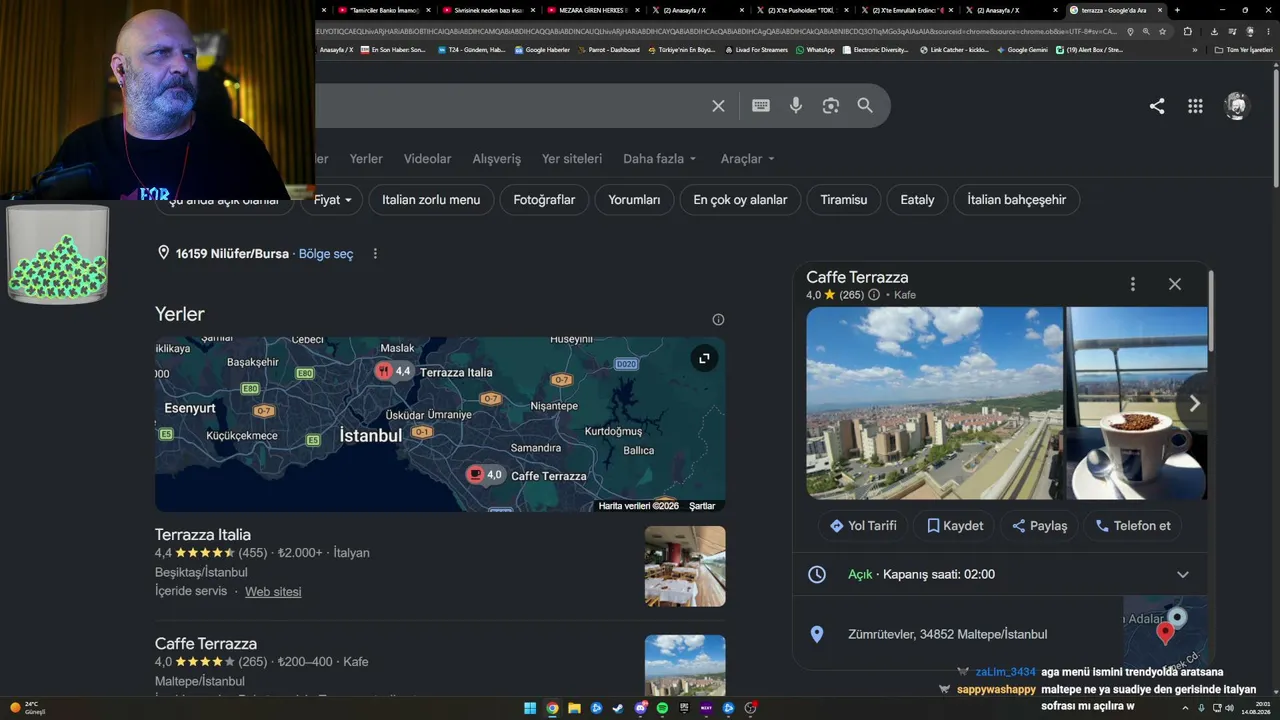Viewport: 1280px width, 720px height.
Task: Open the Caffe Terrazza city view photo
Action: tap(934, 403)
